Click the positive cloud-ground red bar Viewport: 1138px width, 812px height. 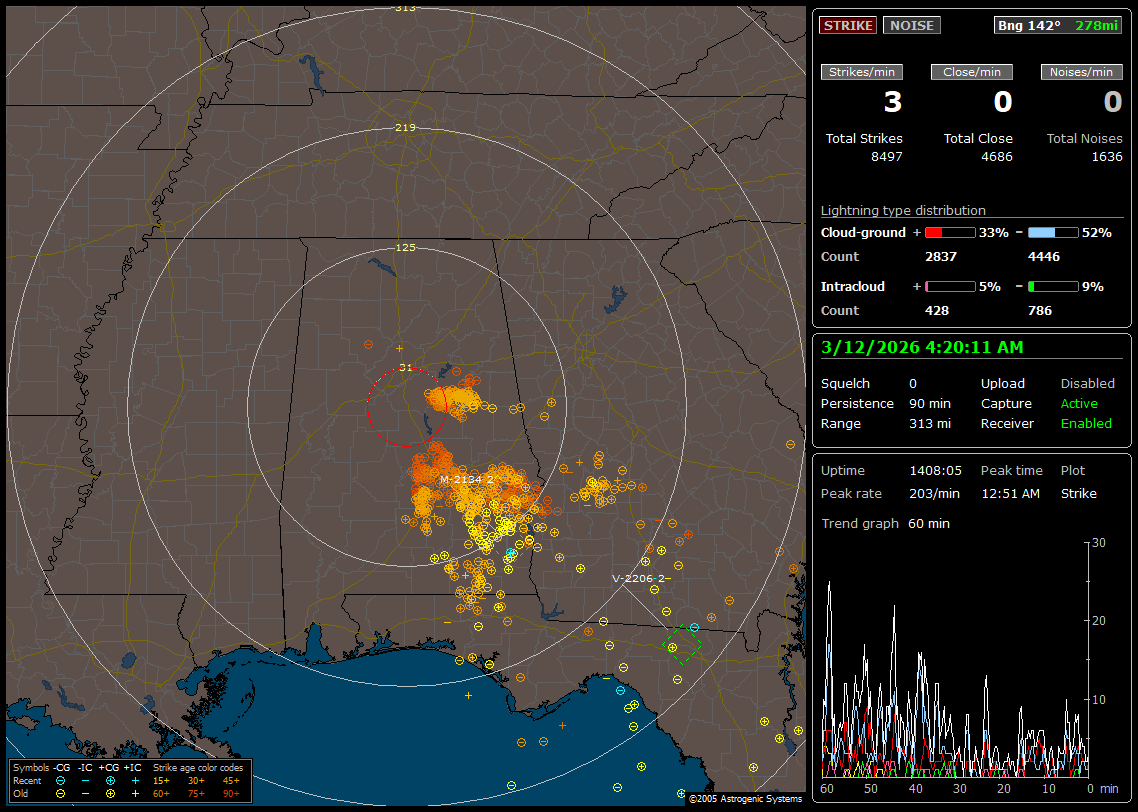click(949, 232)
